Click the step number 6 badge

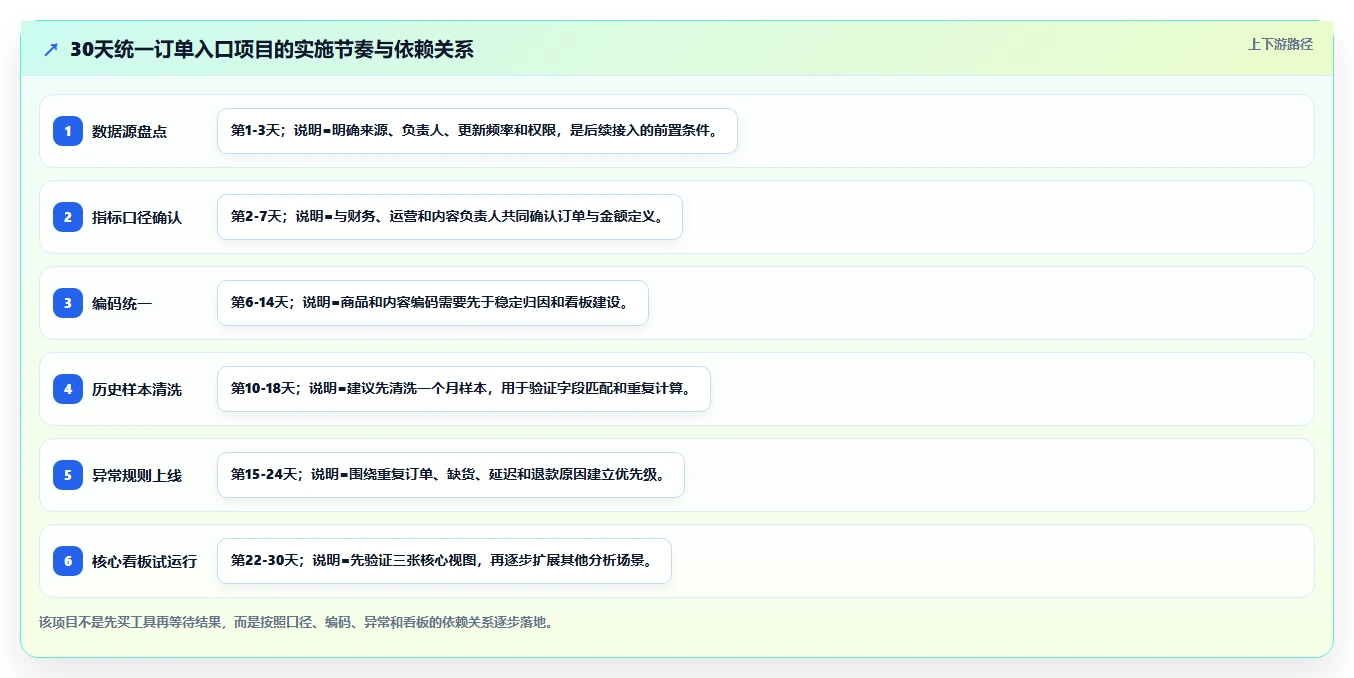click(x=68, y=561)
